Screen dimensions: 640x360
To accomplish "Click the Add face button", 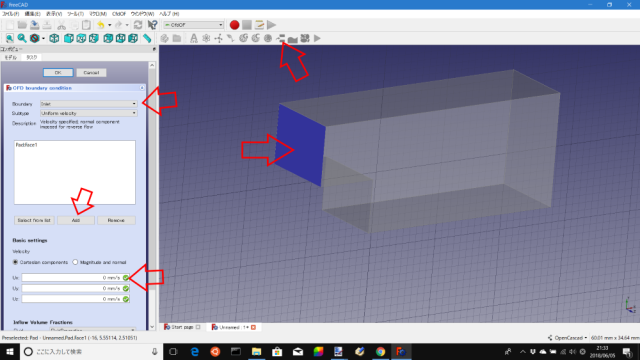I will pos(76,220).
